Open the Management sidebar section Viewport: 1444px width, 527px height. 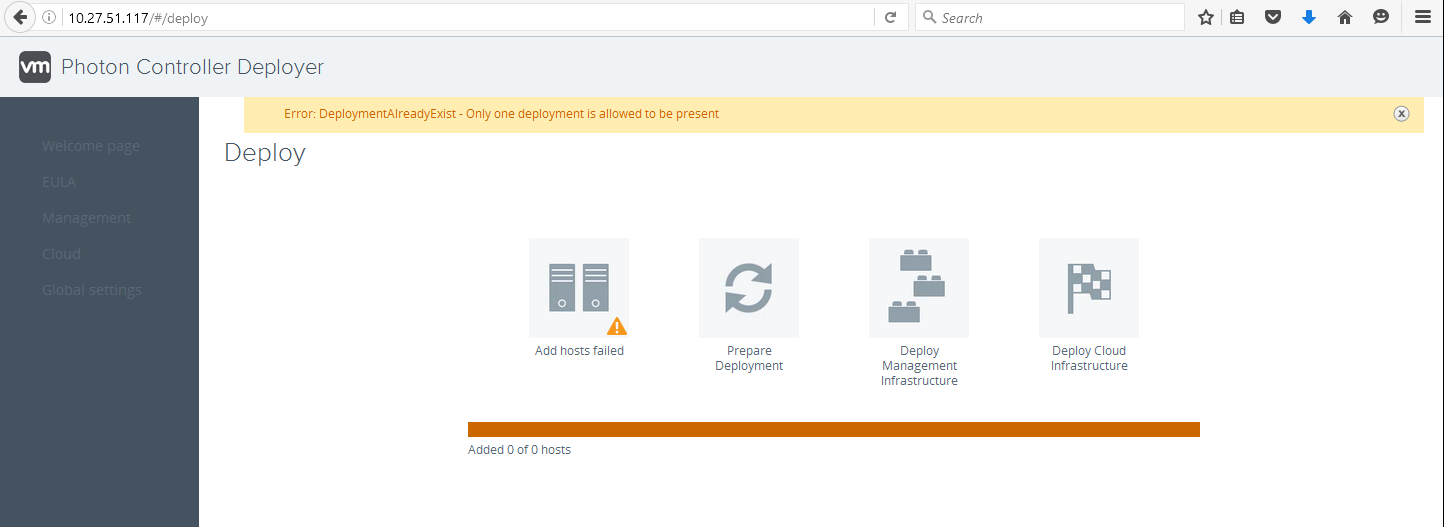(x=87, y=218)
